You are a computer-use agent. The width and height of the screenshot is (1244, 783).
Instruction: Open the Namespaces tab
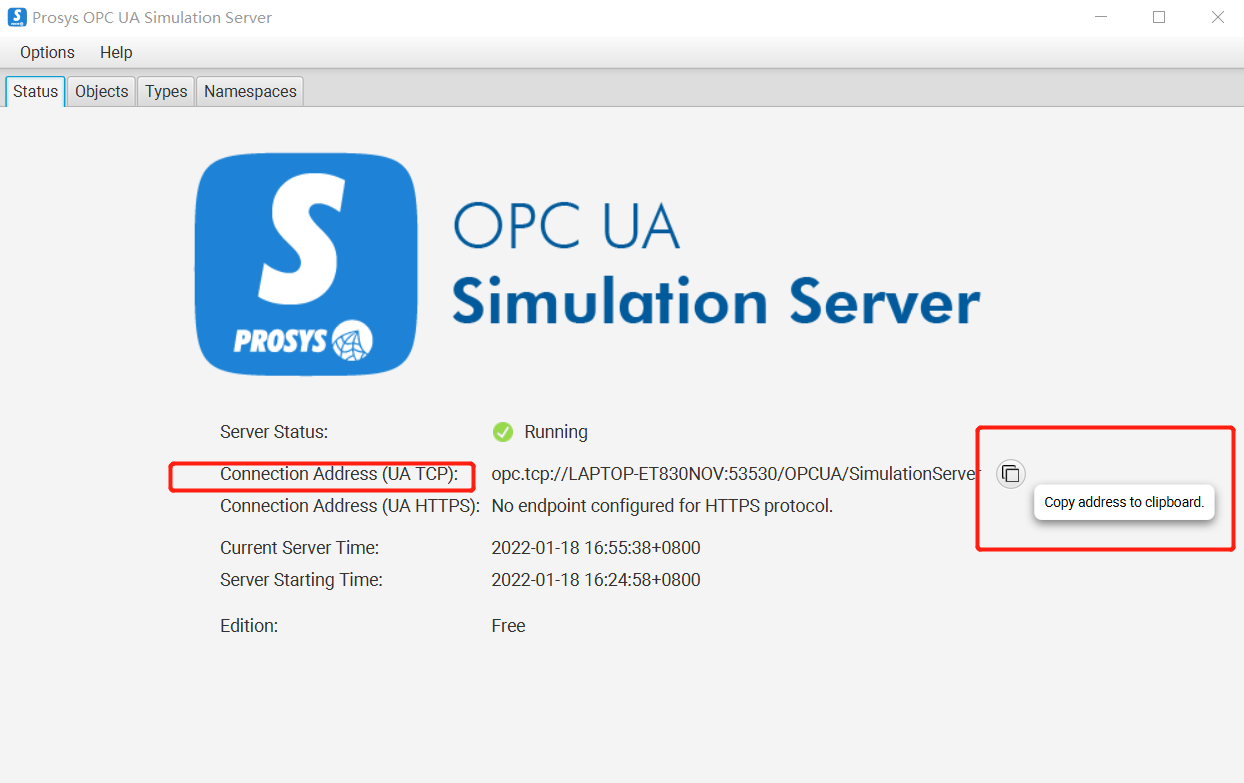pos(250,91)
